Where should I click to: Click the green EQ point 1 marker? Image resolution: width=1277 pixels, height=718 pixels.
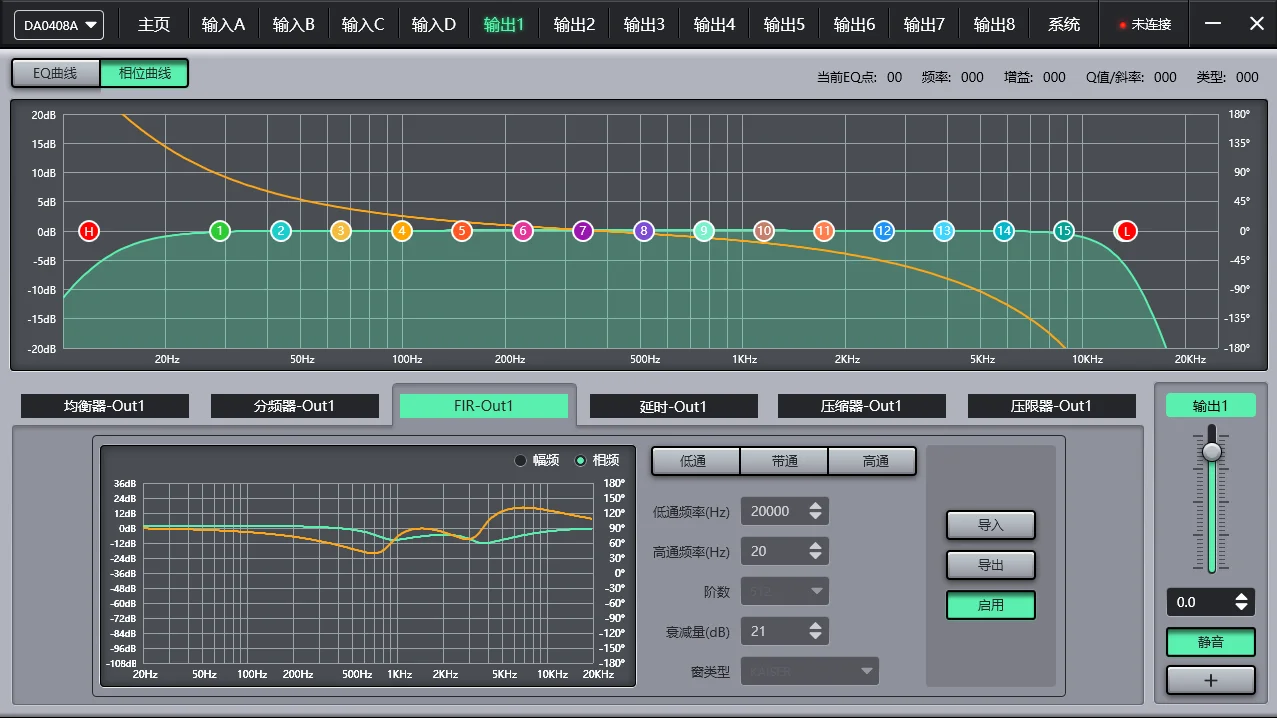click(219, 231)
